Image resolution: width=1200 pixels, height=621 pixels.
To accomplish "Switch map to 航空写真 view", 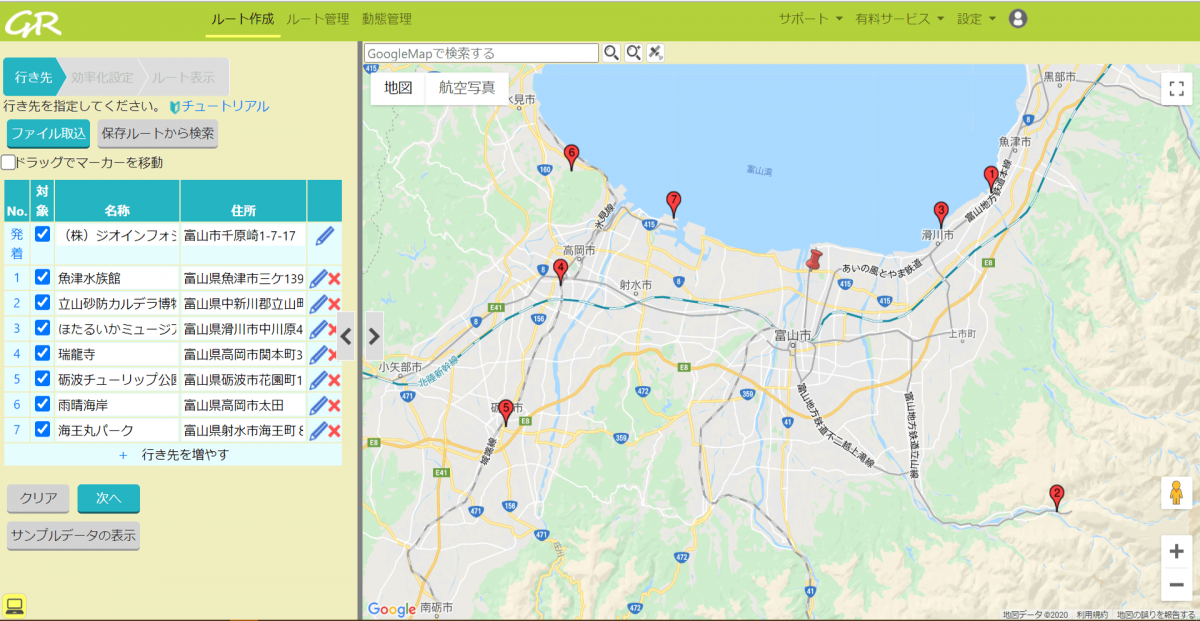I will tap(467, 87).
